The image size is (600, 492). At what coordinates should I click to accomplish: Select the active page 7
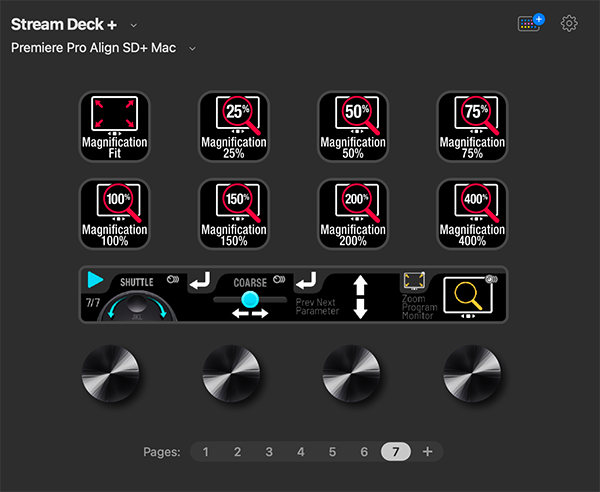[x=396, y=452]
